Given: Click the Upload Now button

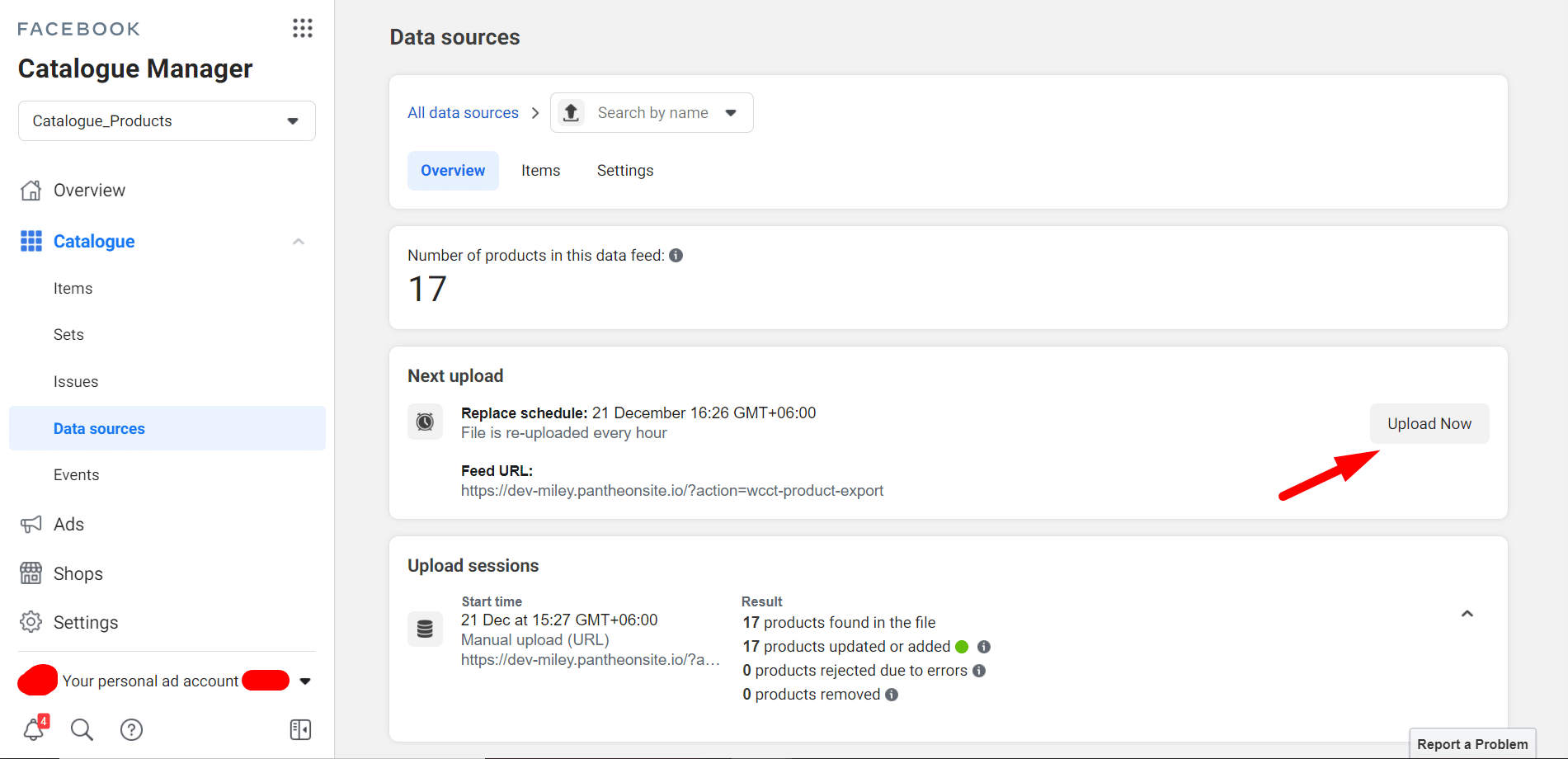Looking at the screenshot, I should [x=1429, y=424].
